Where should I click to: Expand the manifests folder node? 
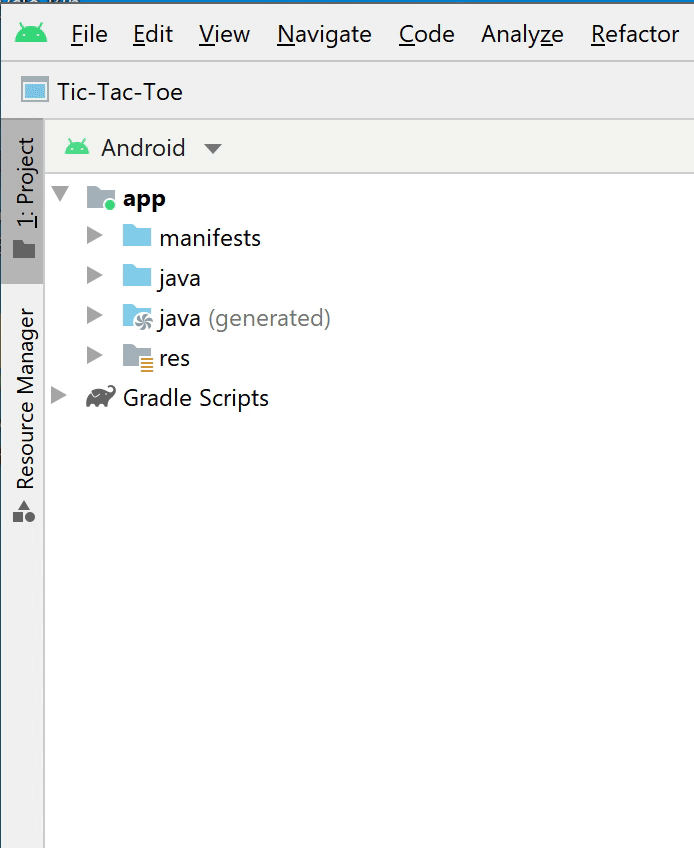point(94,237)
